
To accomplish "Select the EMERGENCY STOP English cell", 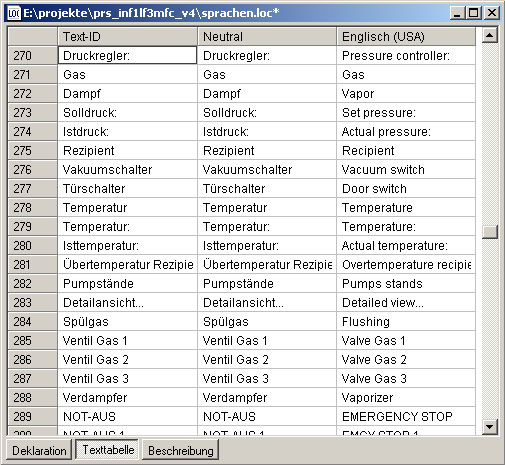I will (x=406, y=416).
